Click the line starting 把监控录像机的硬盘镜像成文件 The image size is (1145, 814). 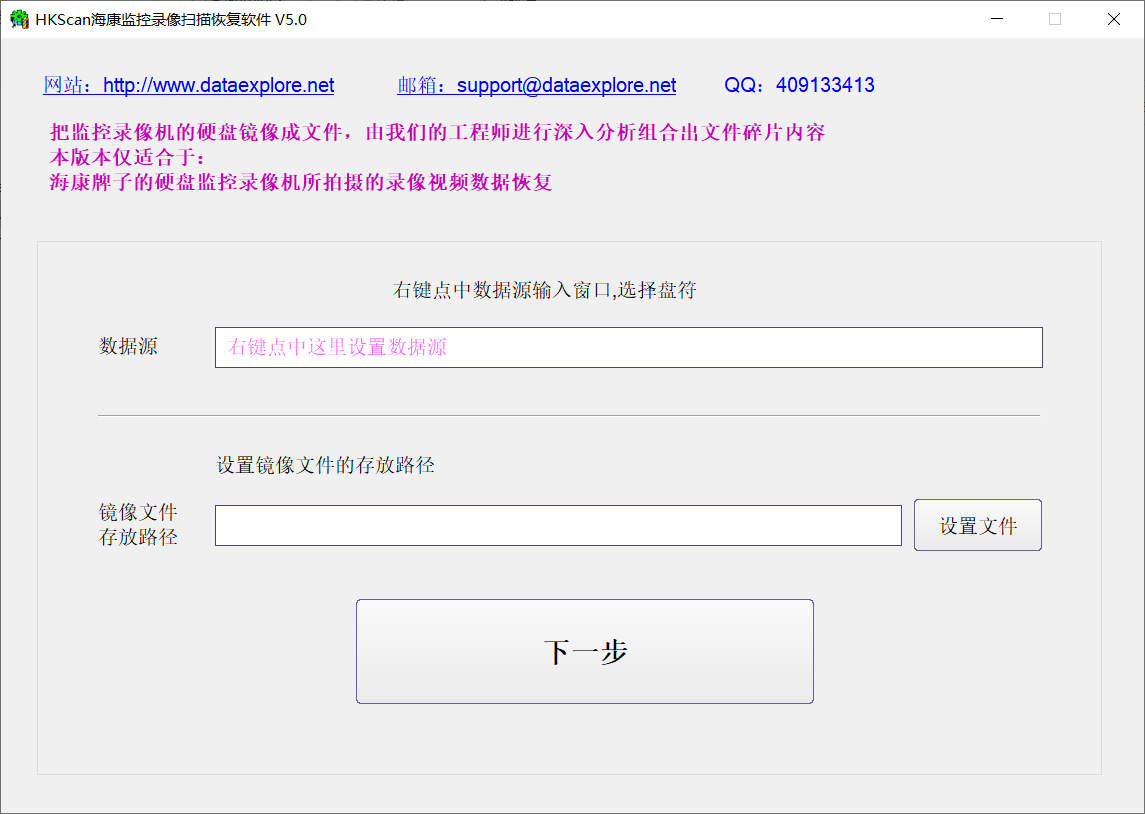click(437, 132)
